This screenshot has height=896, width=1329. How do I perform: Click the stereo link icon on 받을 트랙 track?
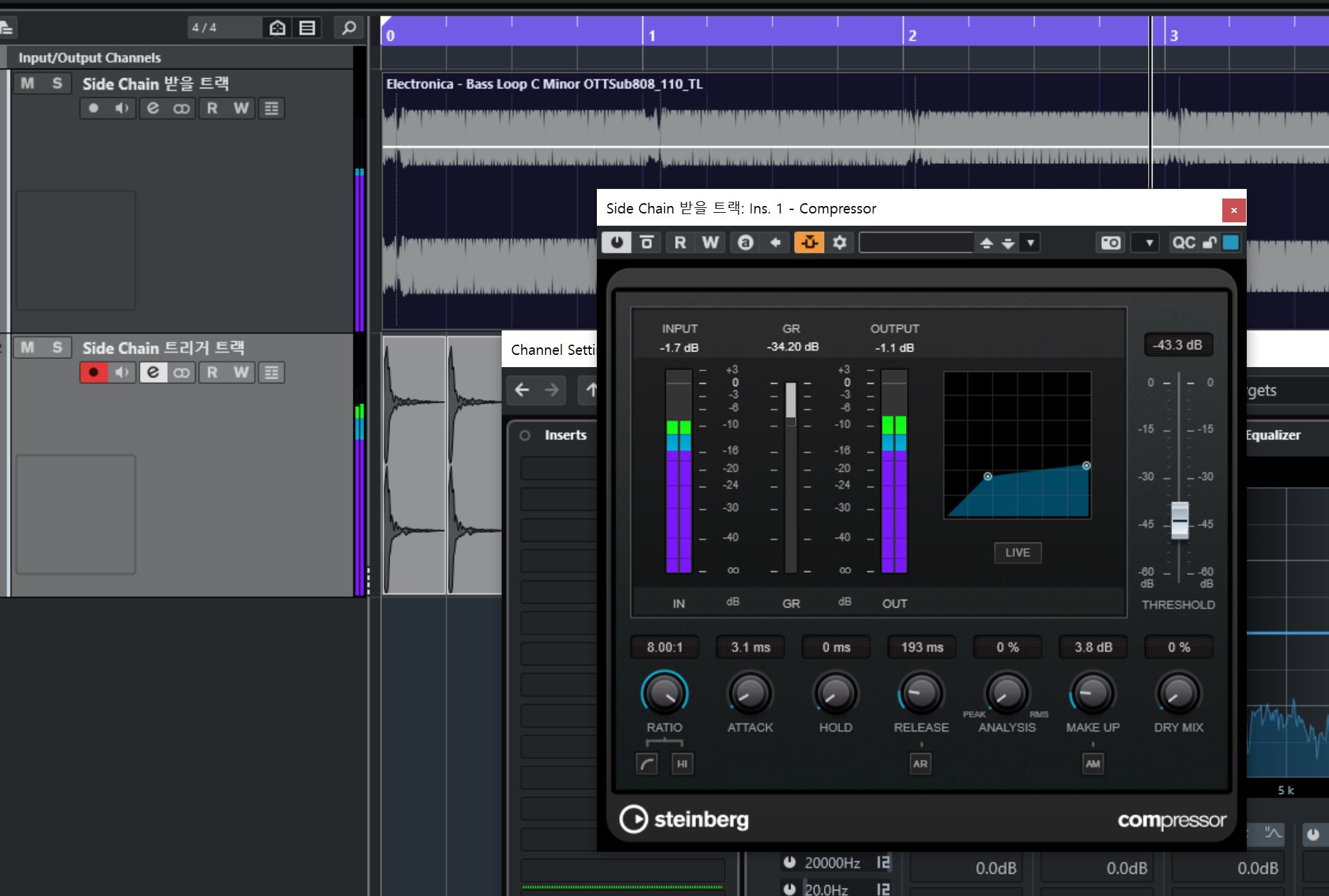[182, 108]
